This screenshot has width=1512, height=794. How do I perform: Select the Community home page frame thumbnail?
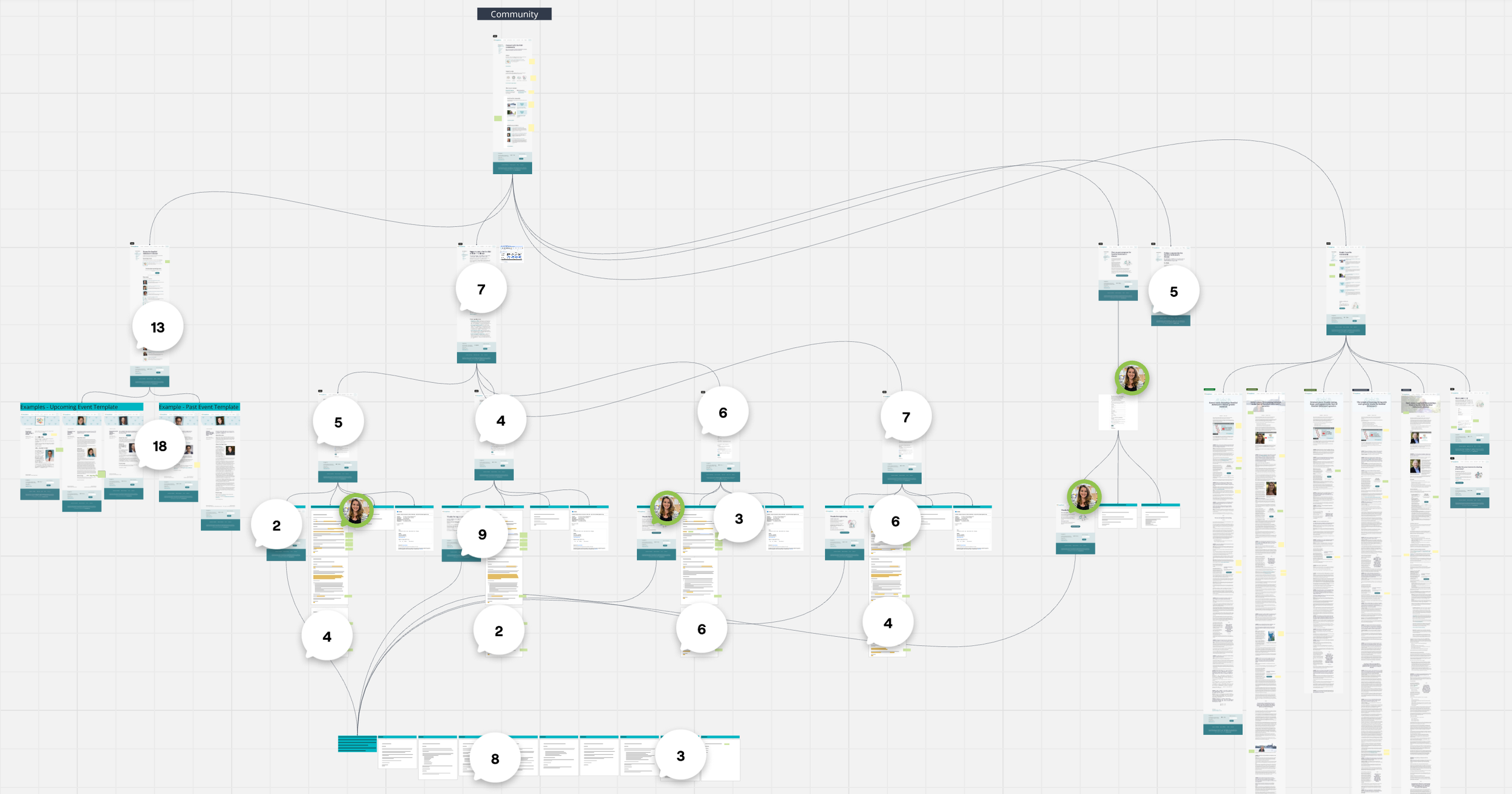coord(512,105)
